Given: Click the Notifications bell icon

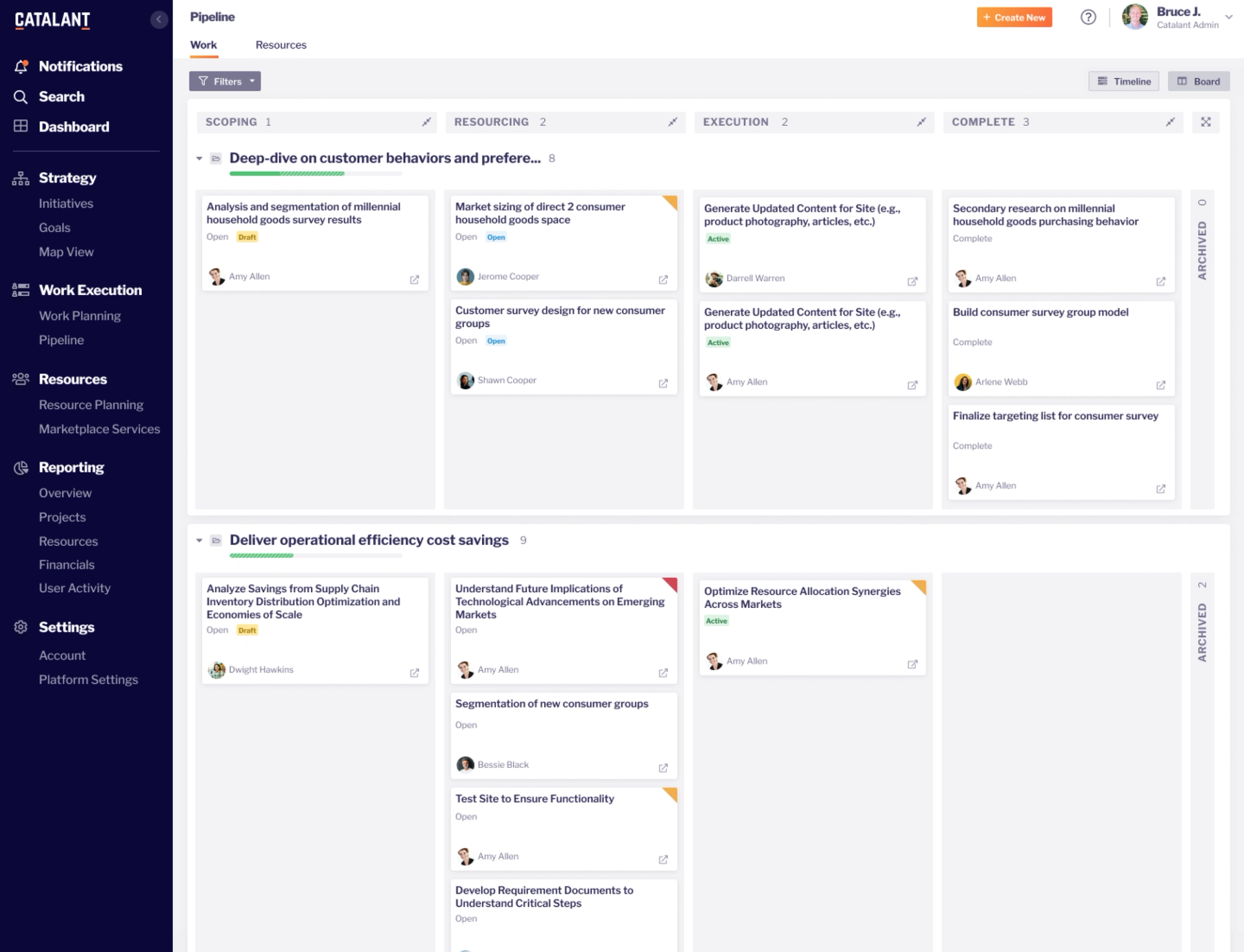Looking at the screenshot, I should 21,66.
